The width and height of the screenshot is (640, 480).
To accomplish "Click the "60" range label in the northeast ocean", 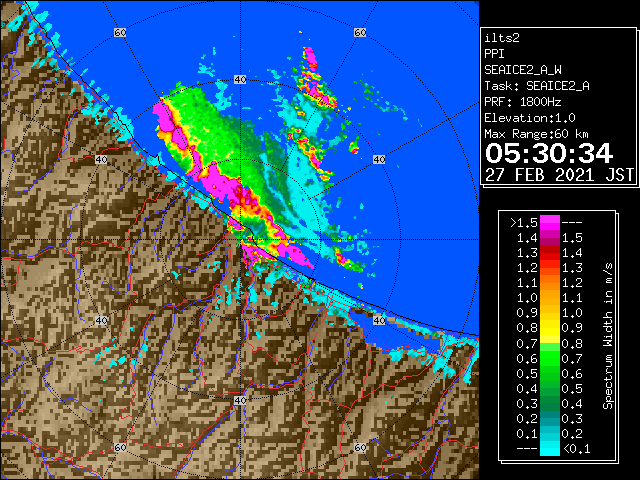I will tap(360, 32).
